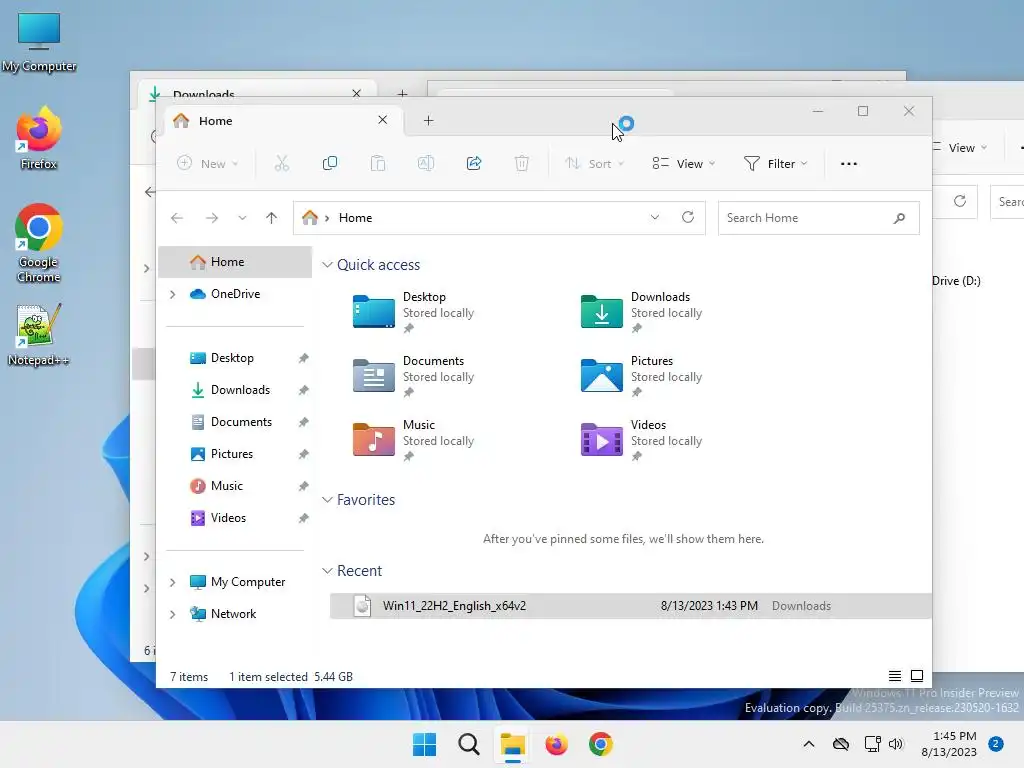Select OneDrive in navigation pane
Screen dimensions: 1024x768
pyautogui.click(x=235, y=294)
